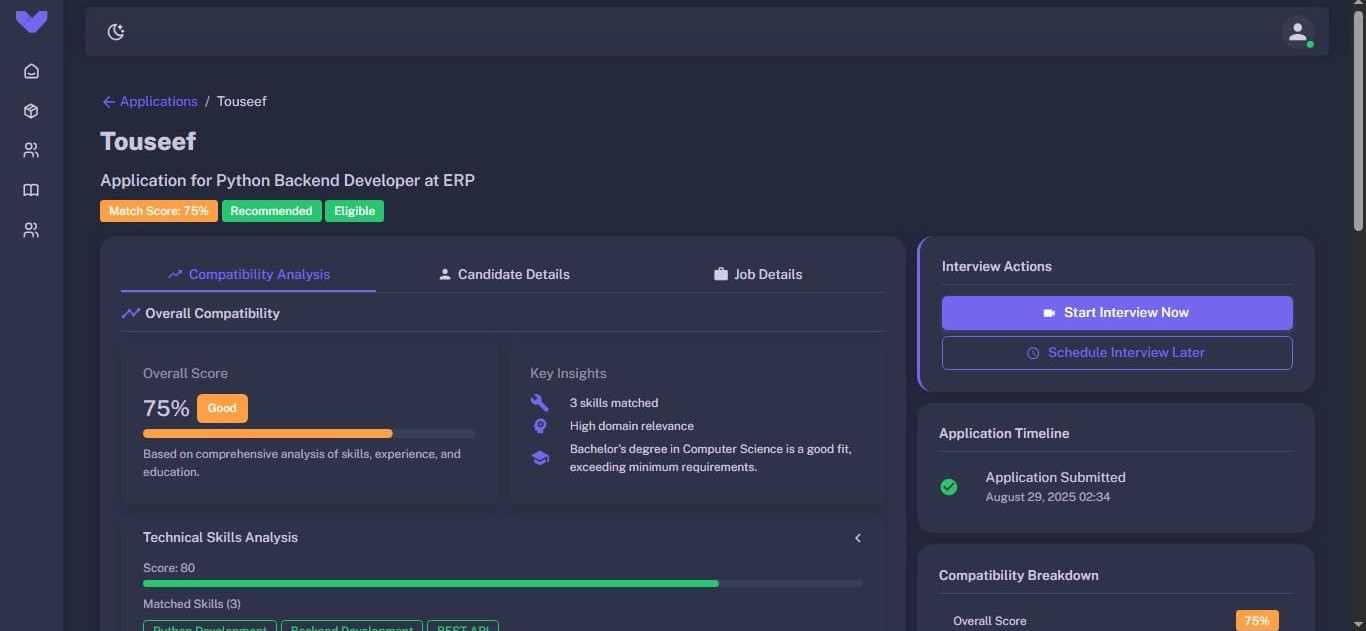Open the Home icon in the sidebar
Viewport: 1366px width, 631px height.
(30, 71)
